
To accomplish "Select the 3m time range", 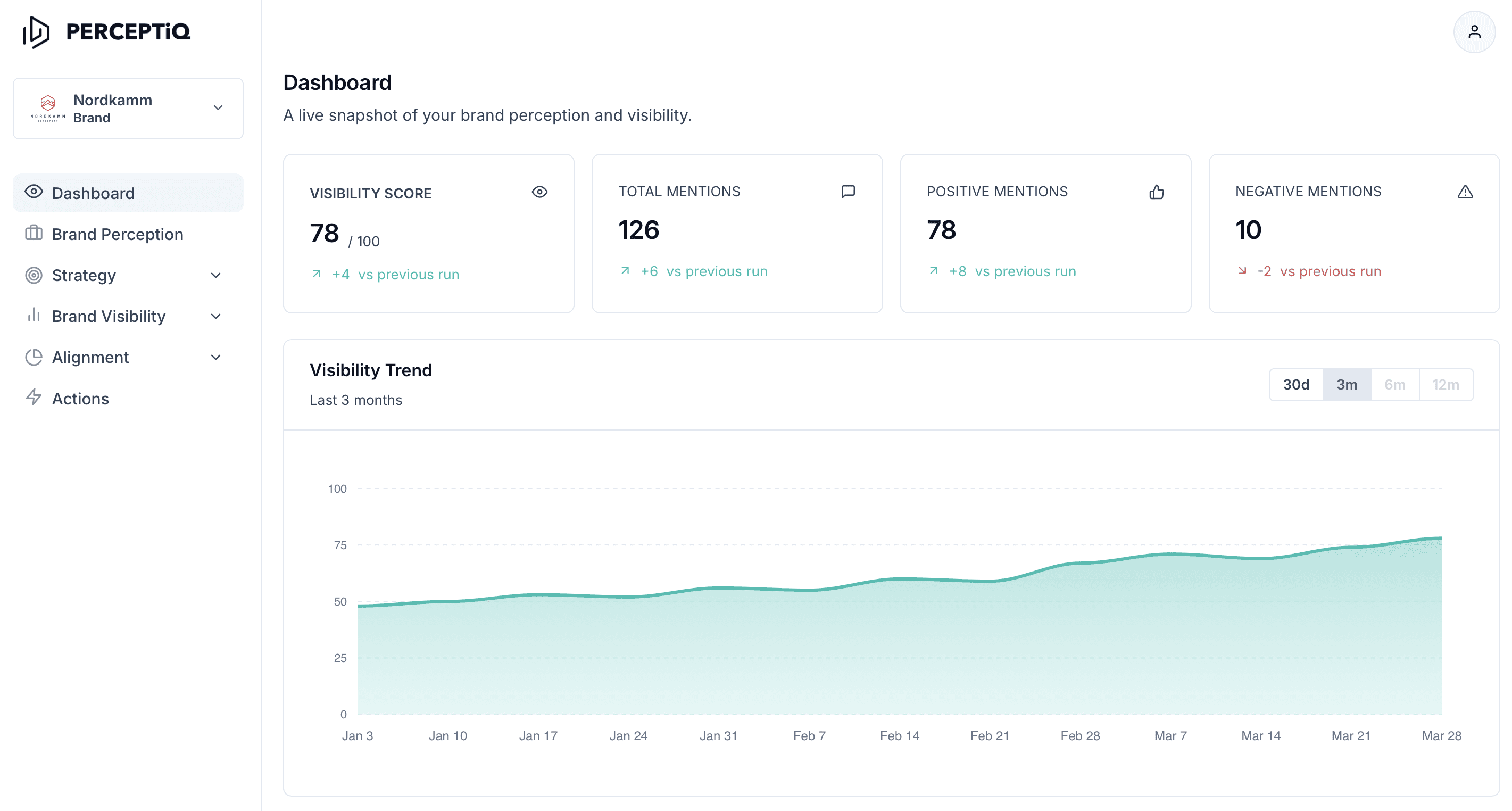I will click(1347, 385).
